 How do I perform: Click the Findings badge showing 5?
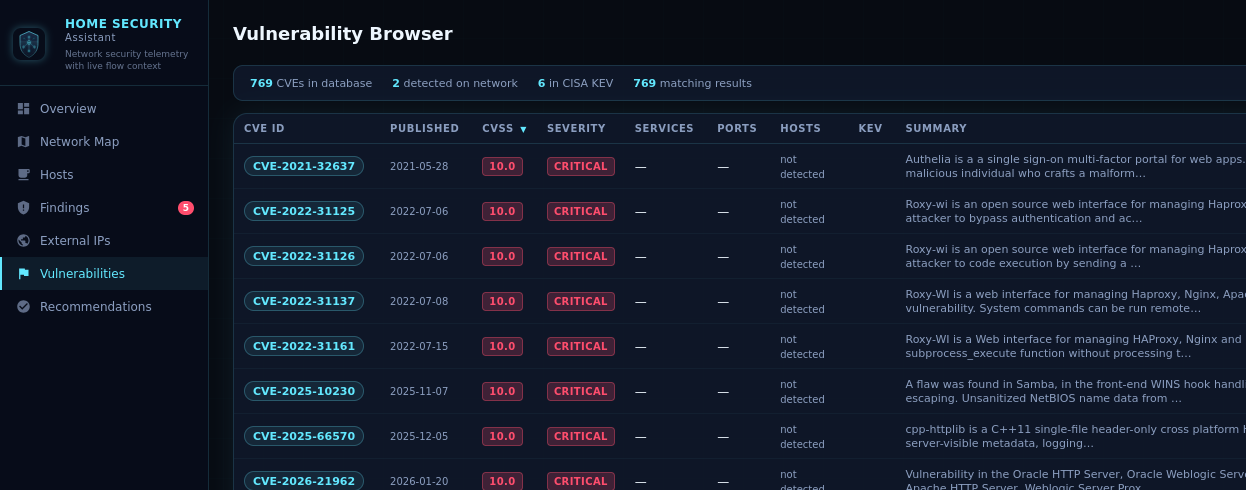coord(186,208)
